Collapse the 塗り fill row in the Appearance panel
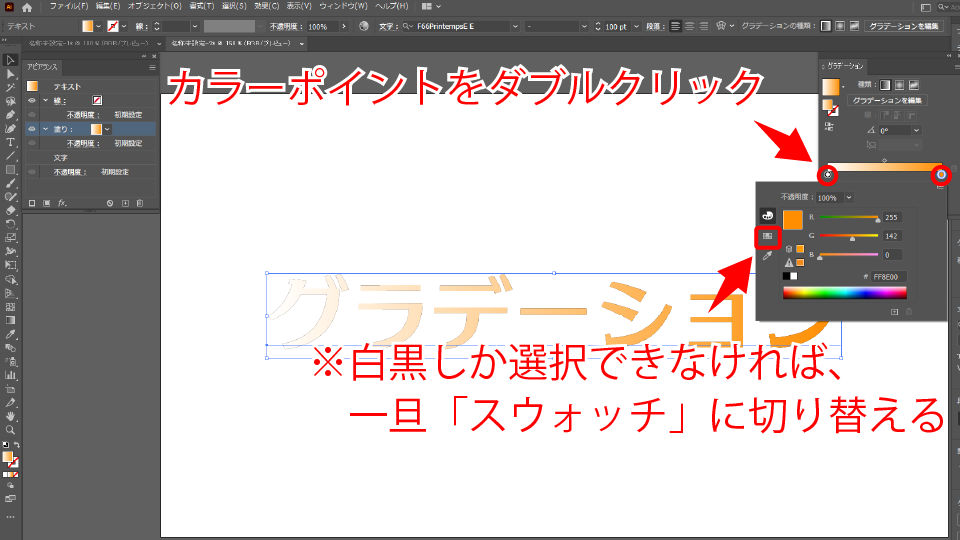Image resolution: width=960 pixels, height=540 pixels. pos(45,129)
